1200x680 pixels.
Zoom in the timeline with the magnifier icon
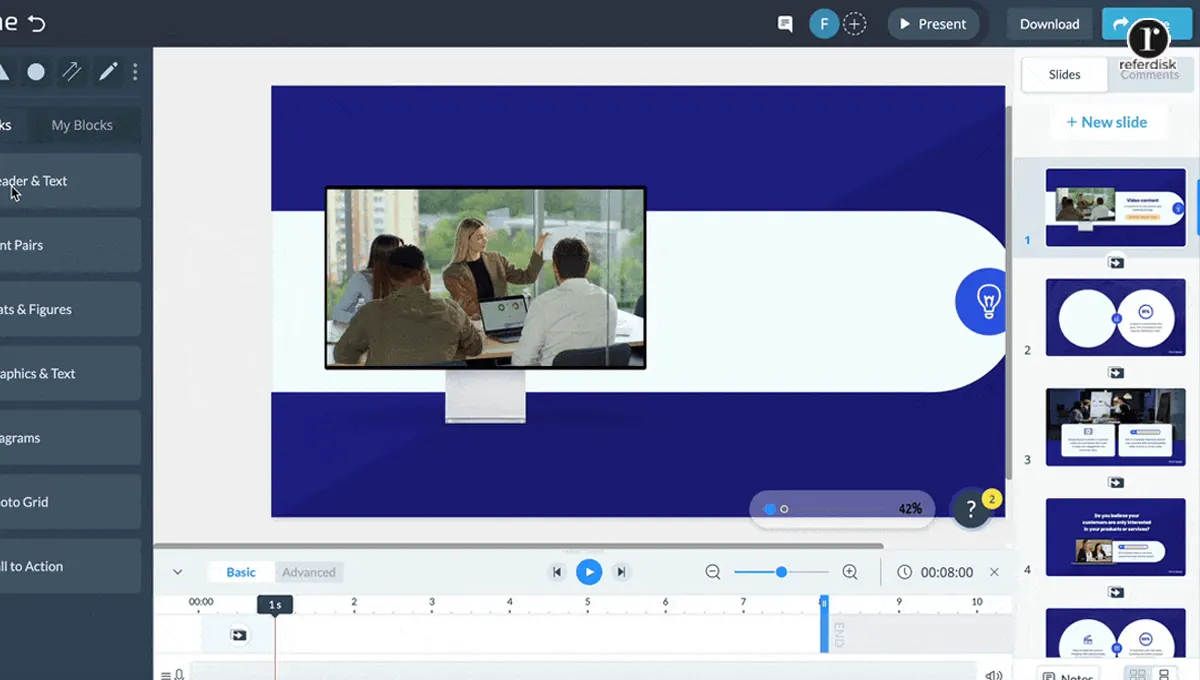pos(850,572)
